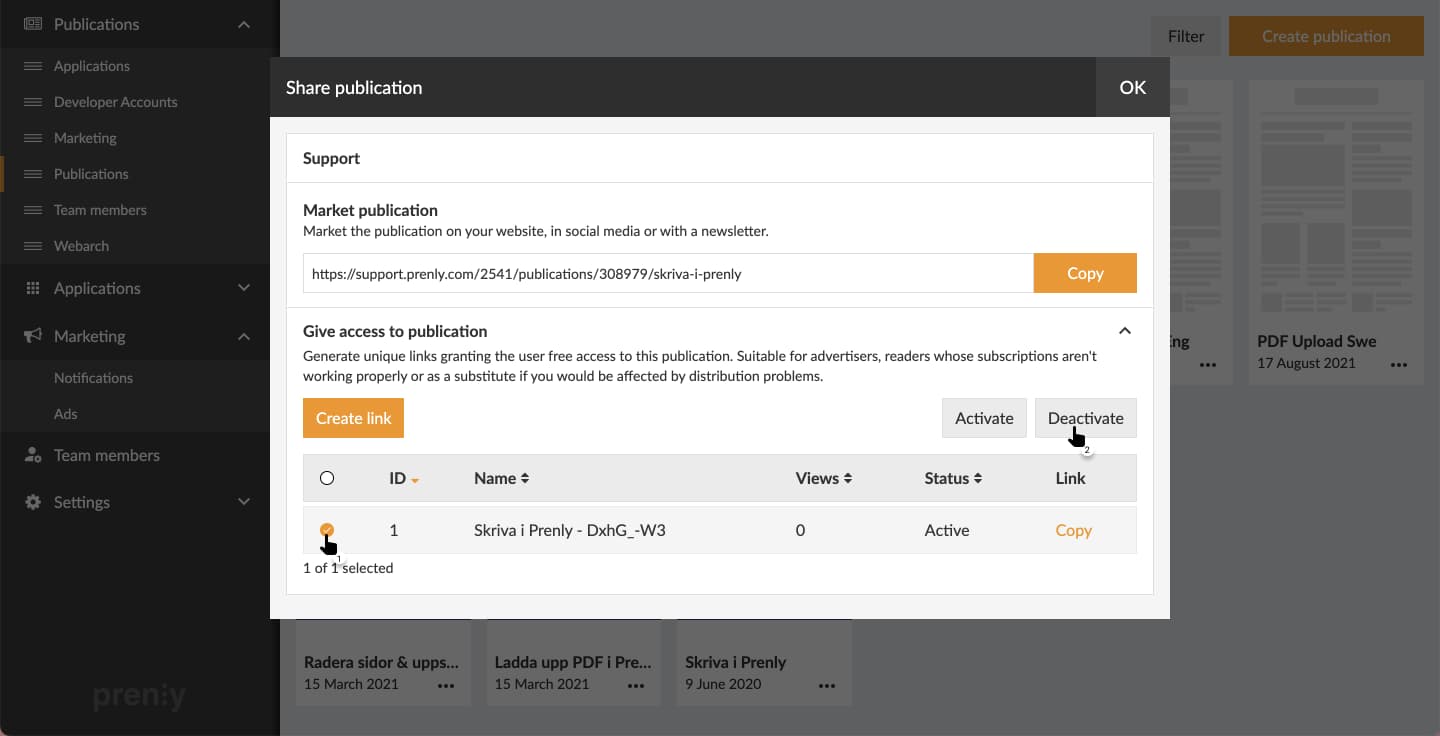This screenshot has width=1440, height=736.
Task: Toggle the select-all circle in table header
Action: coord(327,478)
